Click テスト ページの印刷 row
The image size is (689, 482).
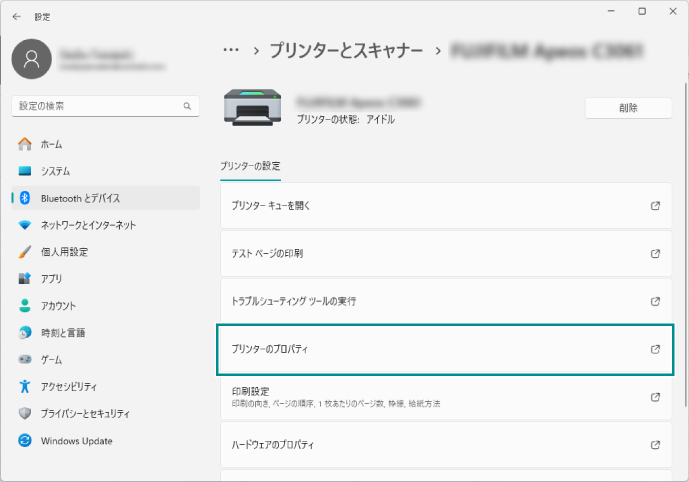(x=267, y=254)
